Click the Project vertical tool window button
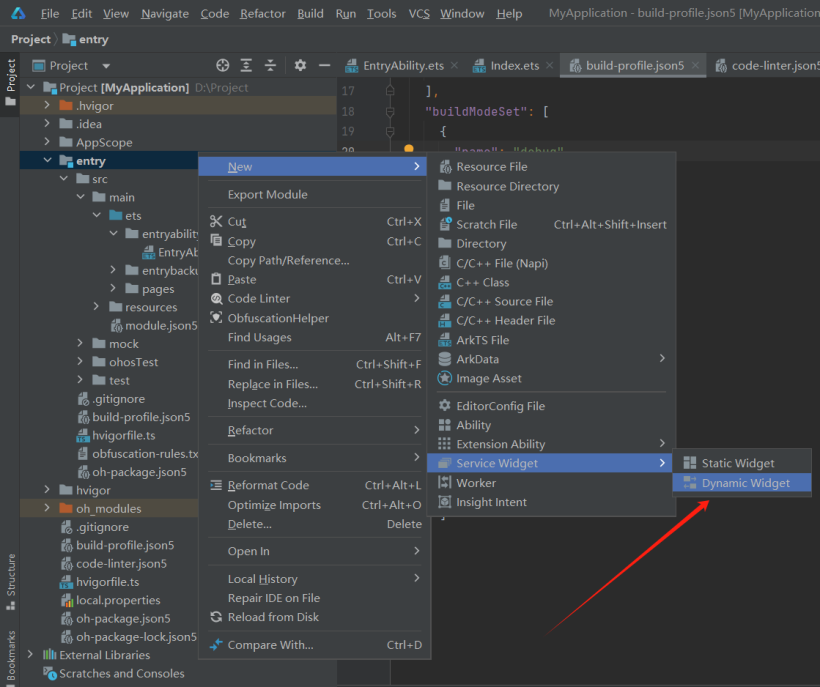The height and width of the screenshot is (687, 820). [10, 83]
